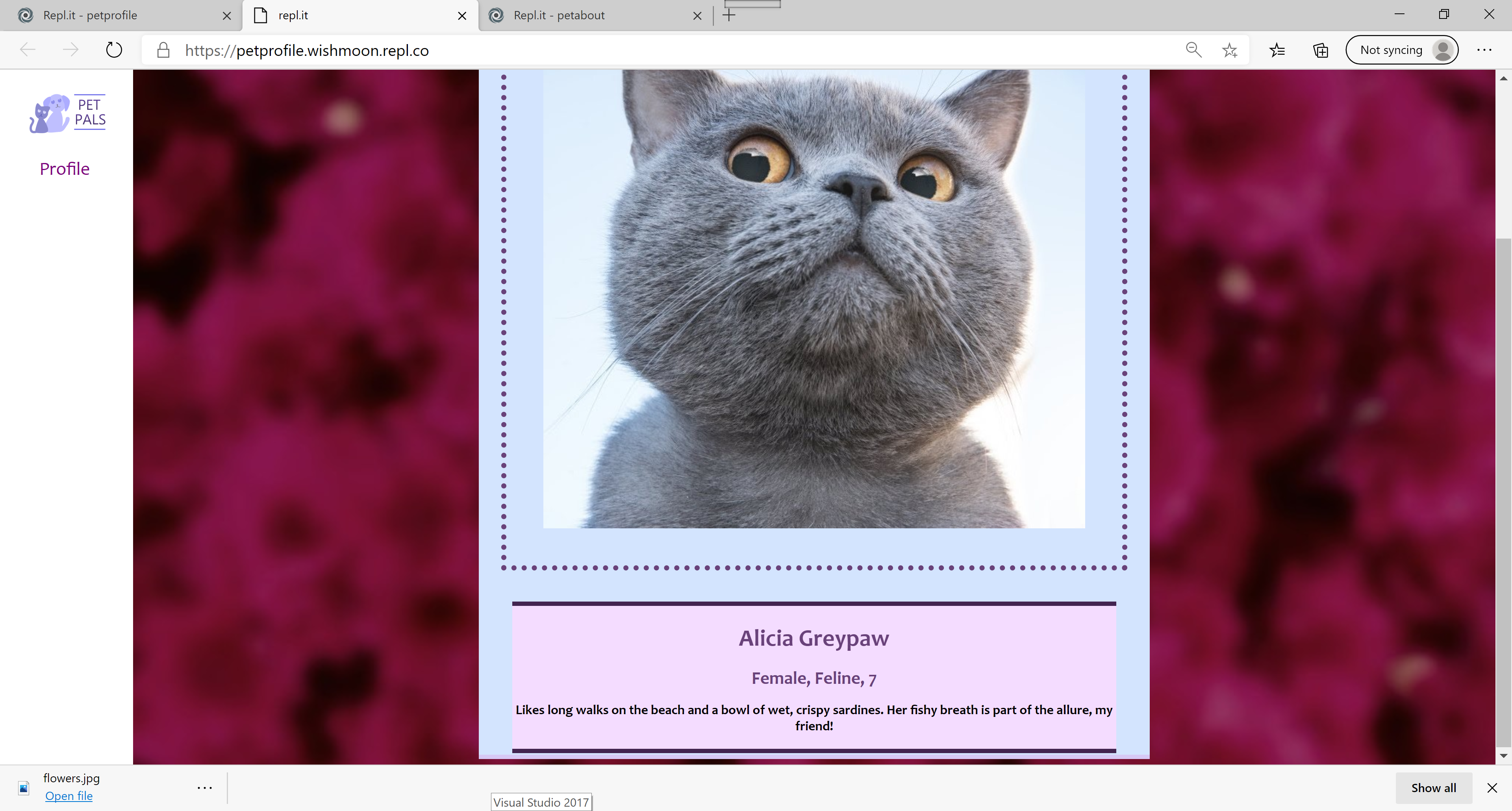Open the Collections icon
1512x811 pixels.
1320,50
